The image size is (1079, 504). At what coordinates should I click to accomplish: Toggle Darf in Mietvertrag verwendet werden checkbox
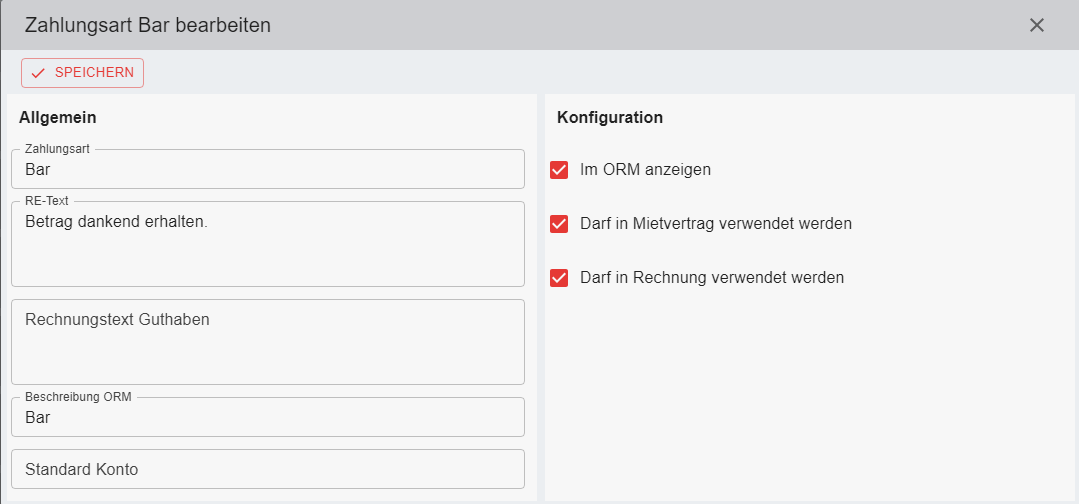pos(560,224)
